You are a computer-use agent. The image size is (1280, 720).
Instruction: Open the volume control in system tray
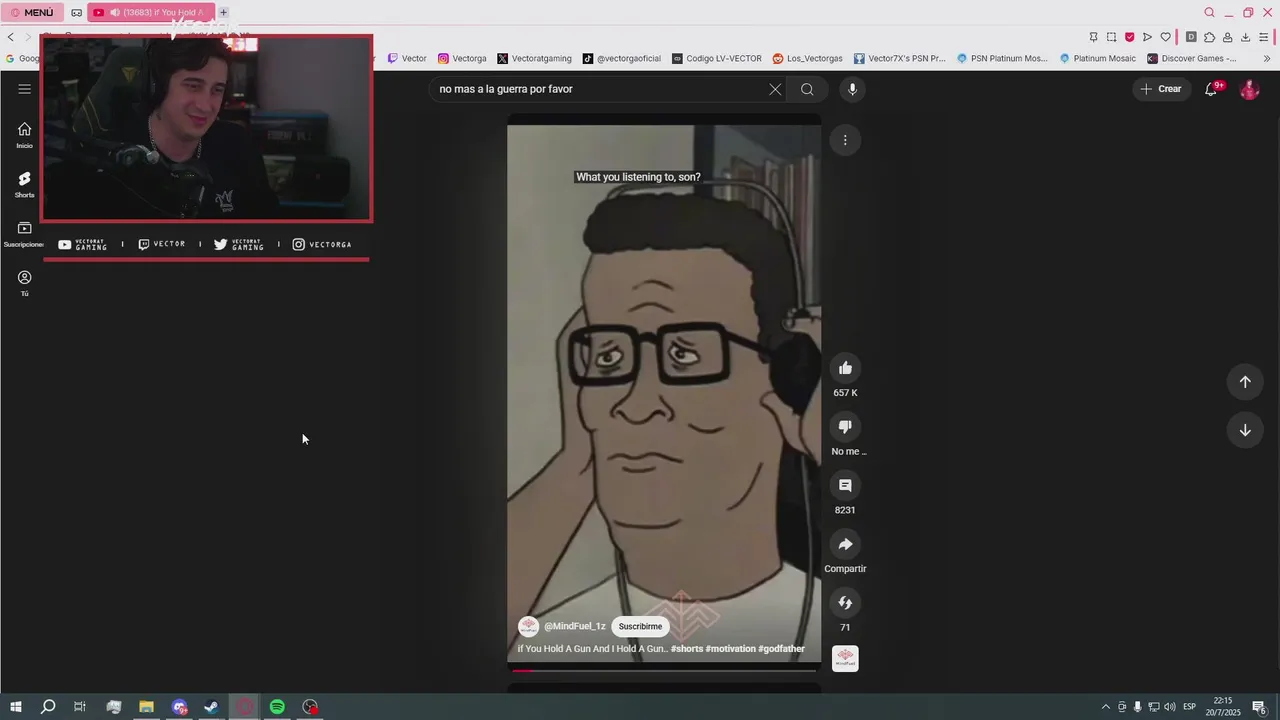point(1170,707)
